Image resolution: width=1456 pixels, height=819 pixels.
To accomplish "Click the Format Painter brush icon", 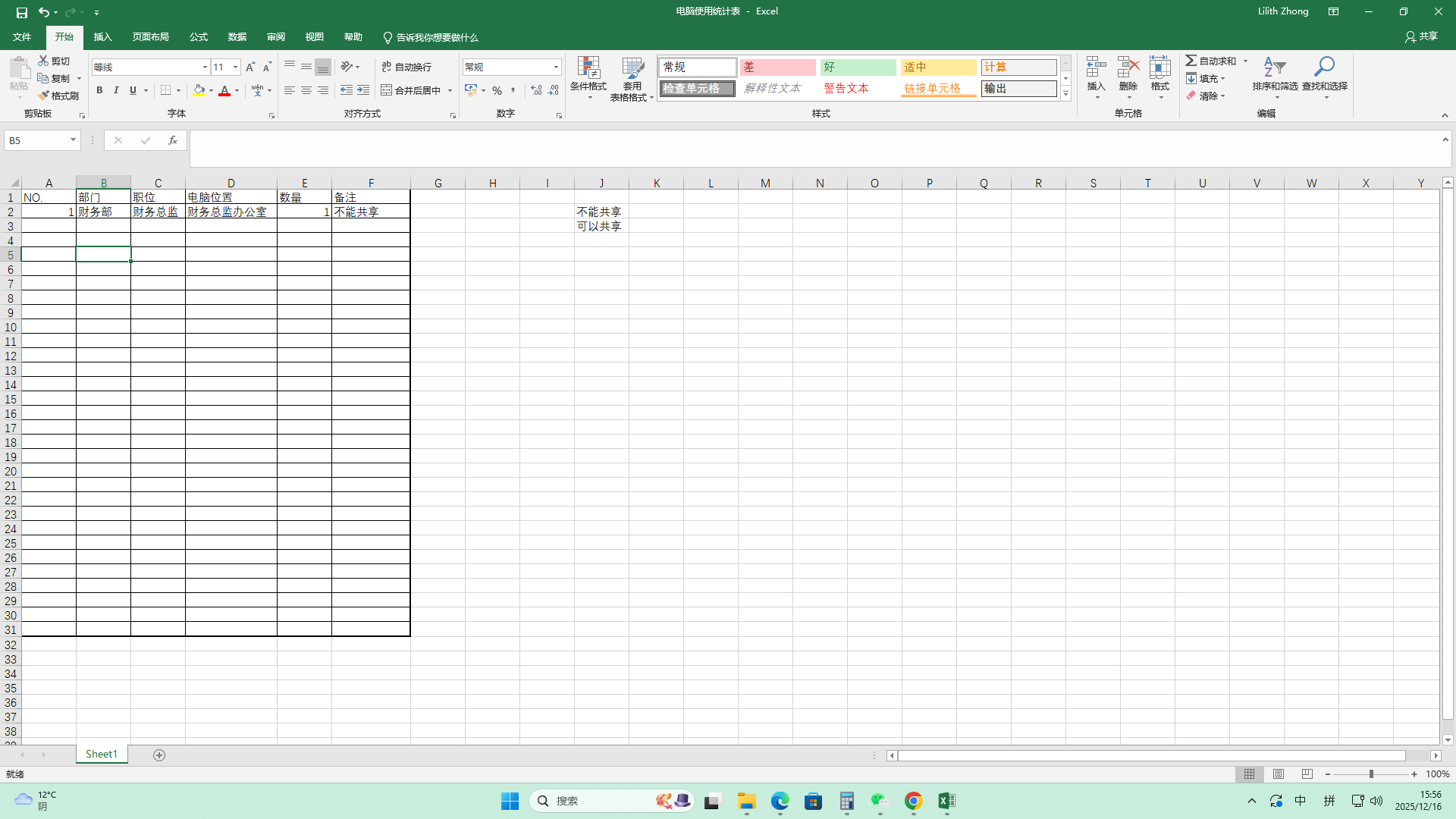I will pyautogui.click(x=44, y=96).
